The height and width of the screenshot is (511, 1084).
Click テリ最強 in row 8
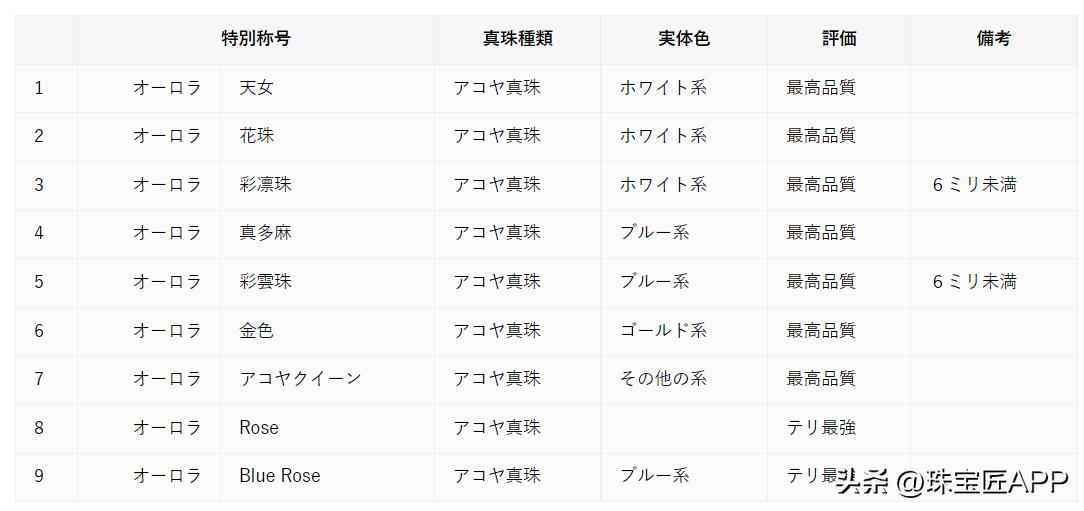click(x=821, y=428)
